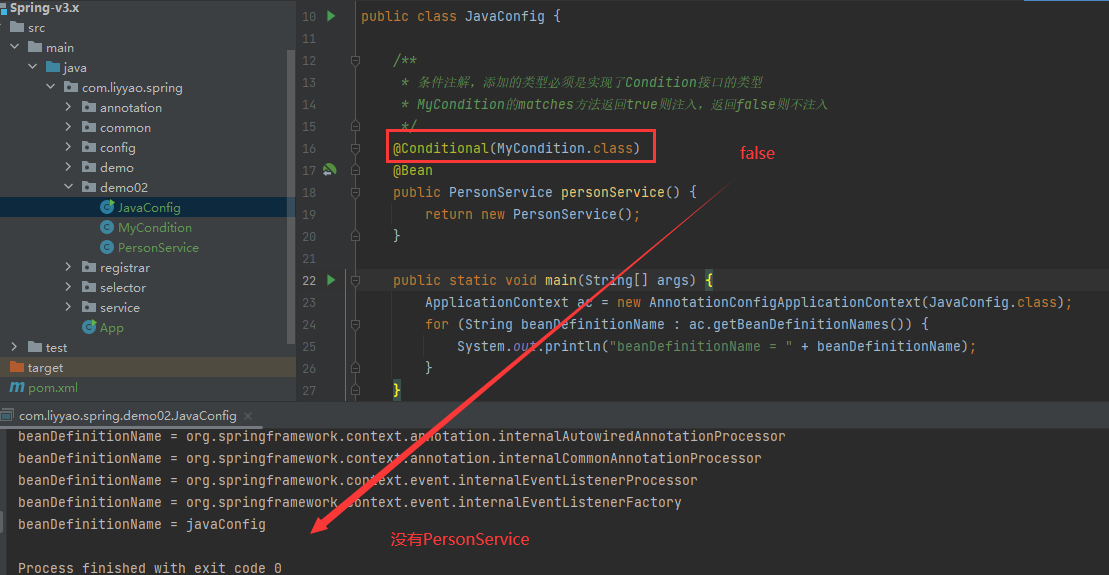Click the target folder icon
Image resolution: width=1109 pixels, height=575 pixels.
[17, 367]
